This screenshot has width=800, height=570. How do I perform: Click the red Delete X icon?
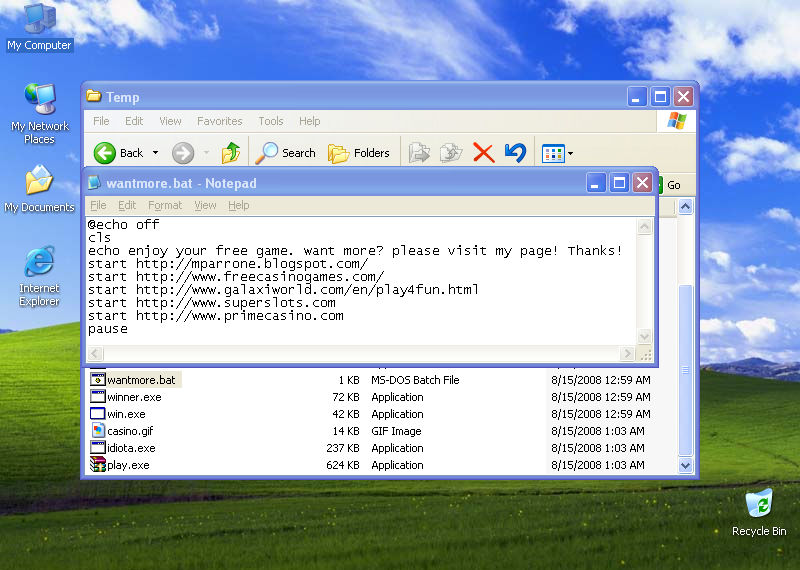483,153
